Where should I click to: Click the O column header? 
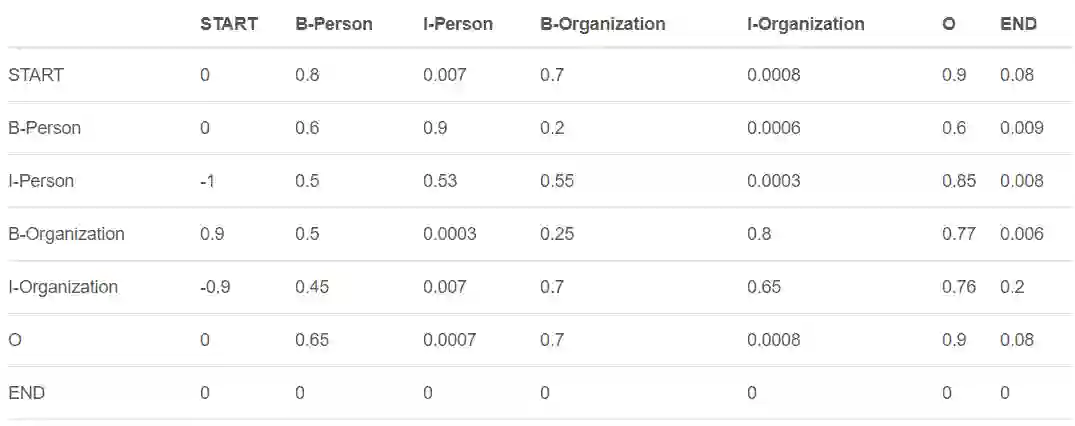[948, 24]
